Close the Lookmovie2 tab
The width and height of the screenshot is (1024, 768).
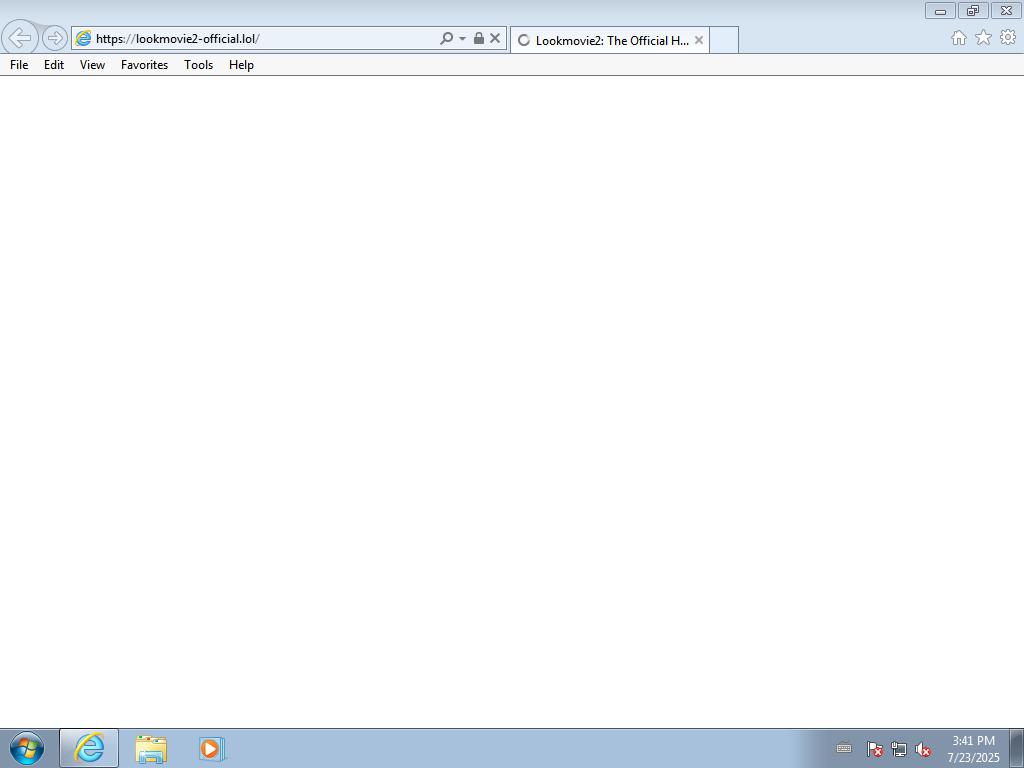point(699,40)
